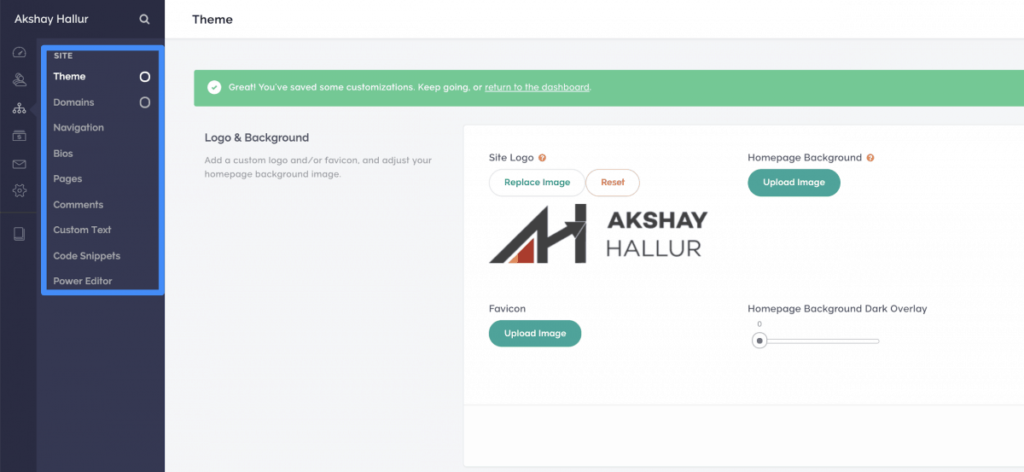This screenshot has height=472, width=1024.
Task: Click the Homepage Background help icon
Action: pyautogui.click(x=870, y=158)
